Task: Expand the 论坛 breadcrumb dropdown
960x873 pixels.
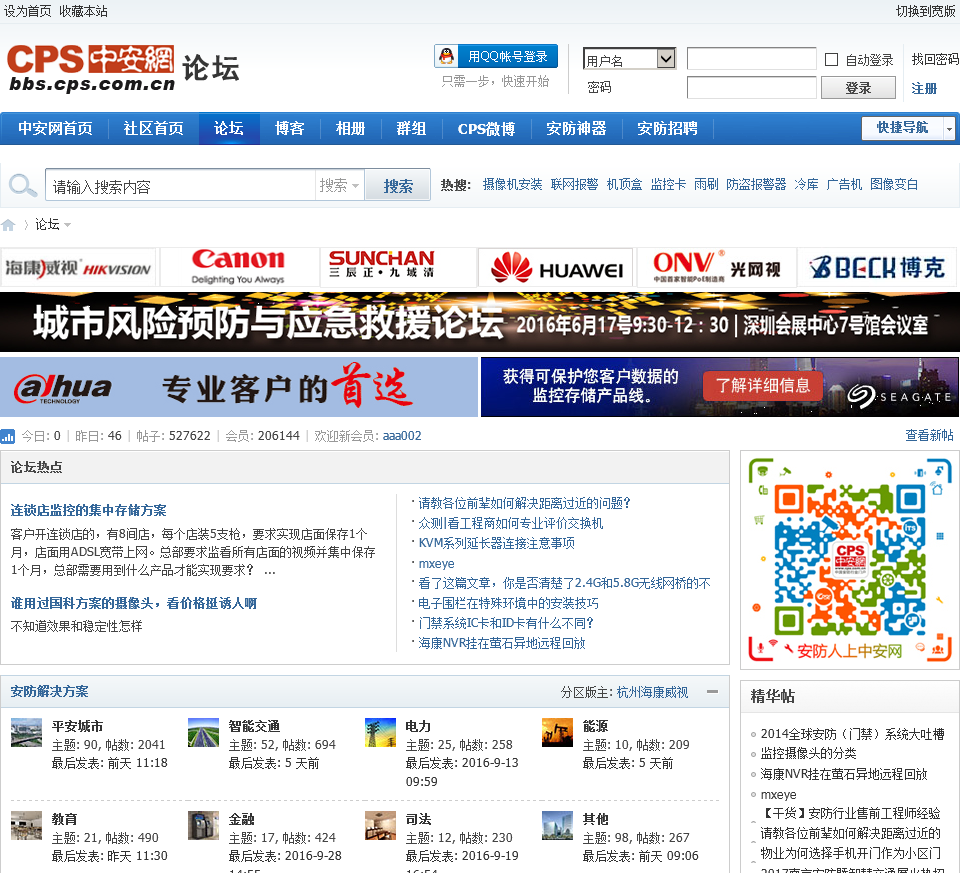Action: [67, 225]
